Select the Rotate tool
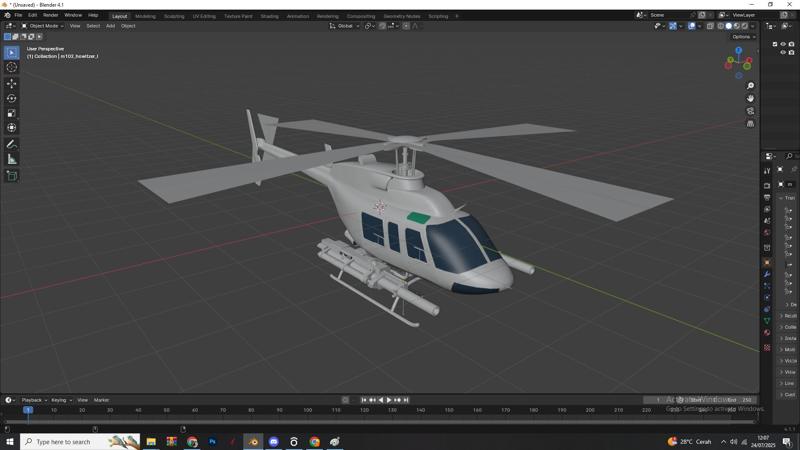Screen dimensions: 800x450 (11, 98)
